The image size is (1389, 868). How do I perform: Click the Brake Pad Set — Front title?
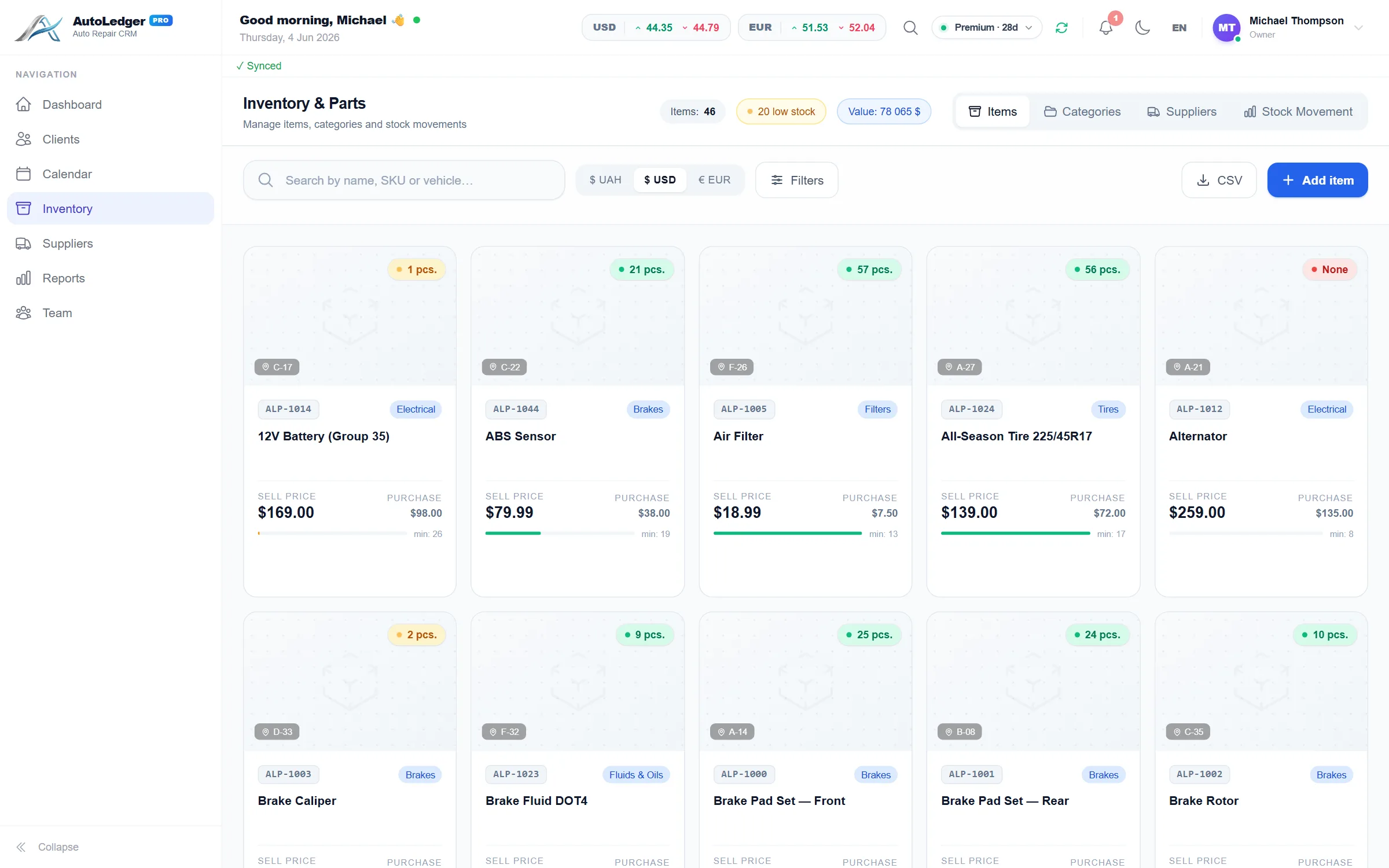click(x=779, y=801)
